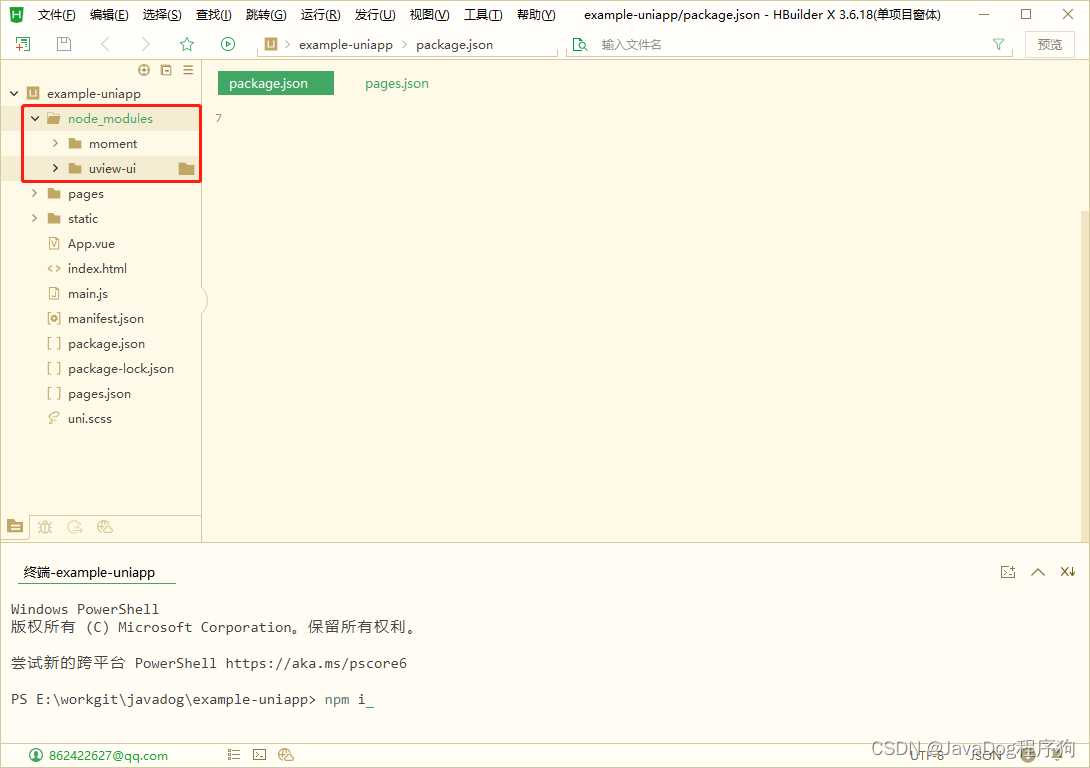
Task: Collapse the terminal panel with the chevron
Action: 1038,571
